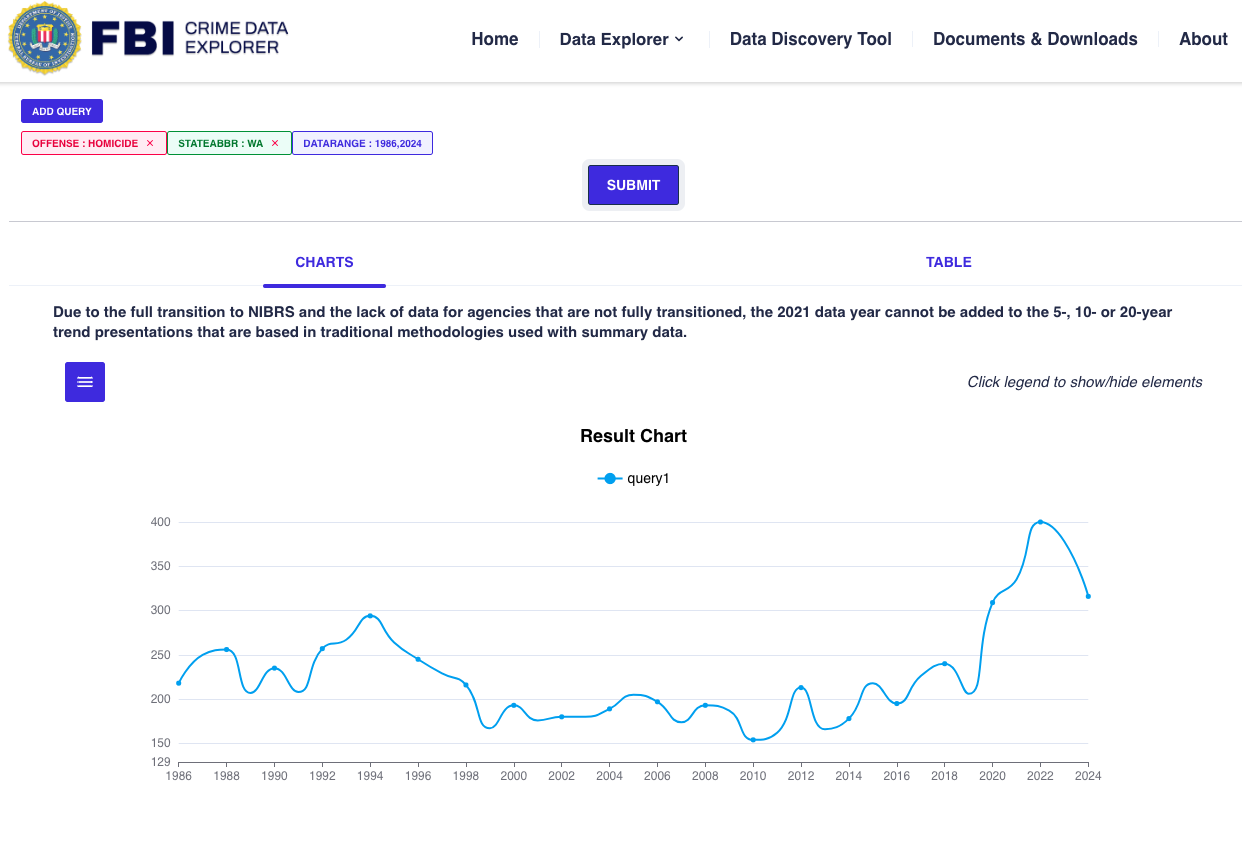
Task: Go to Data Discovery Tool
Action: coord(810,39)
